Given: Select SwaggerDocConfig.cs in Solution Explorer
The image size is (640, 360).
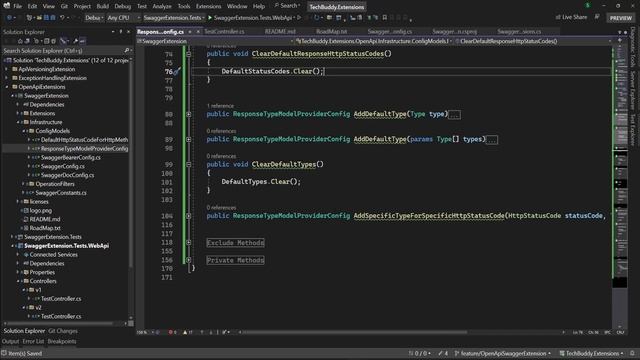Looking at the screenshot, I should click(x=67, y=175).
